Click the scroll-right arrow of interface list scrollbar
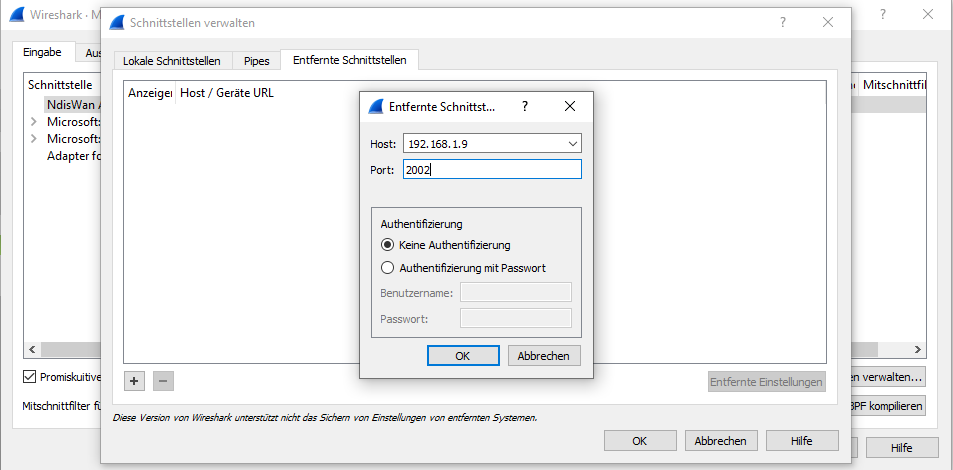Viewport: 953px width, 470px height. pos(918,350)
